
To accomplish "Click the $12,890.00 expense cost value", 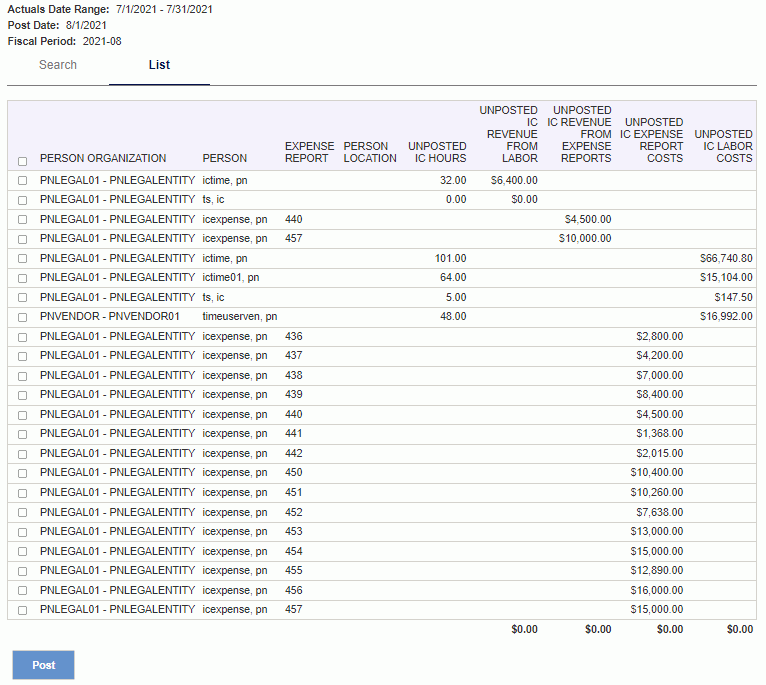I will (657, 571).
